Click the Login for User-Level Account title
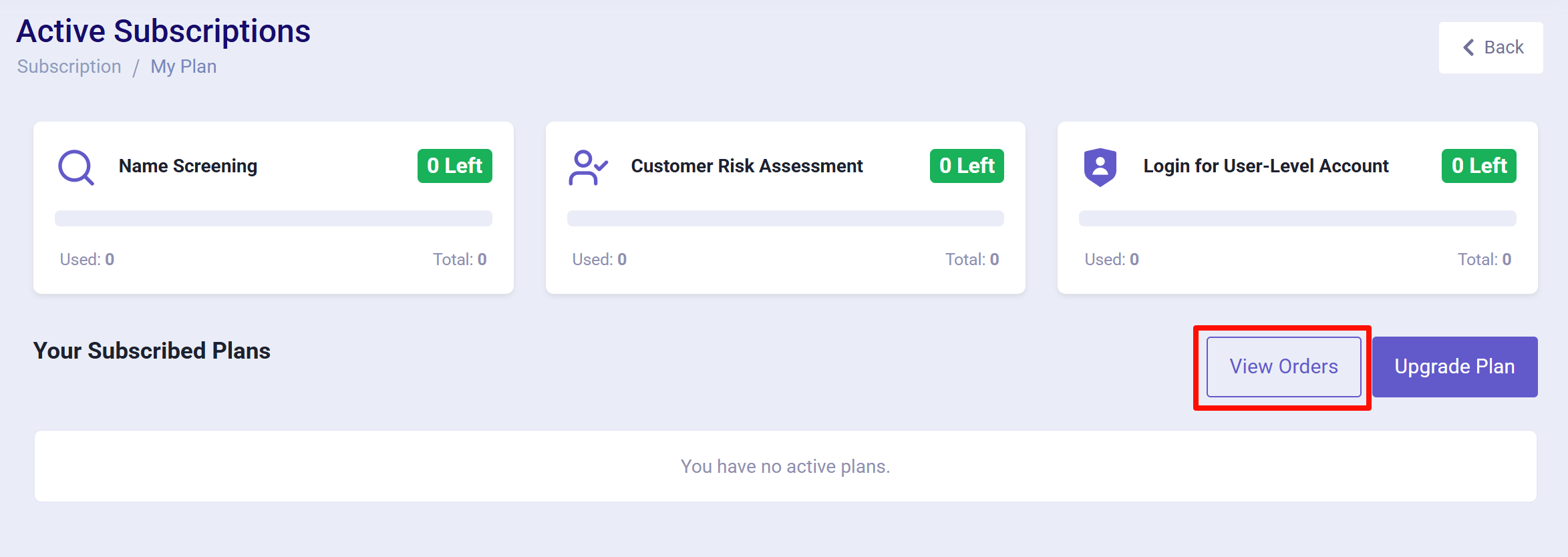Image resolution: width=1568 pixels, height=557 pixels. pyautogui.click(x=1266, y=166)
